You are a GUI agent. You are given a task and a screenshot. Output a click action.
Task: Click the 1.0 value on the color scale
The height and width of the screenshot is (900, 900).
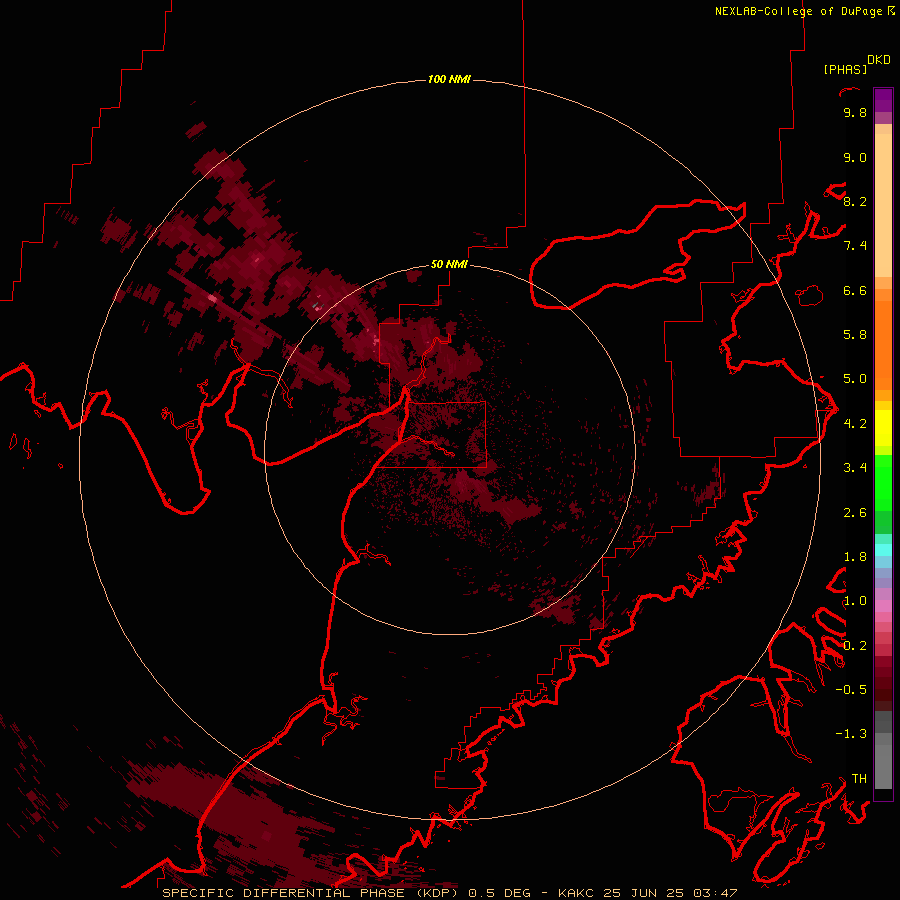click(x=855, y=601)
